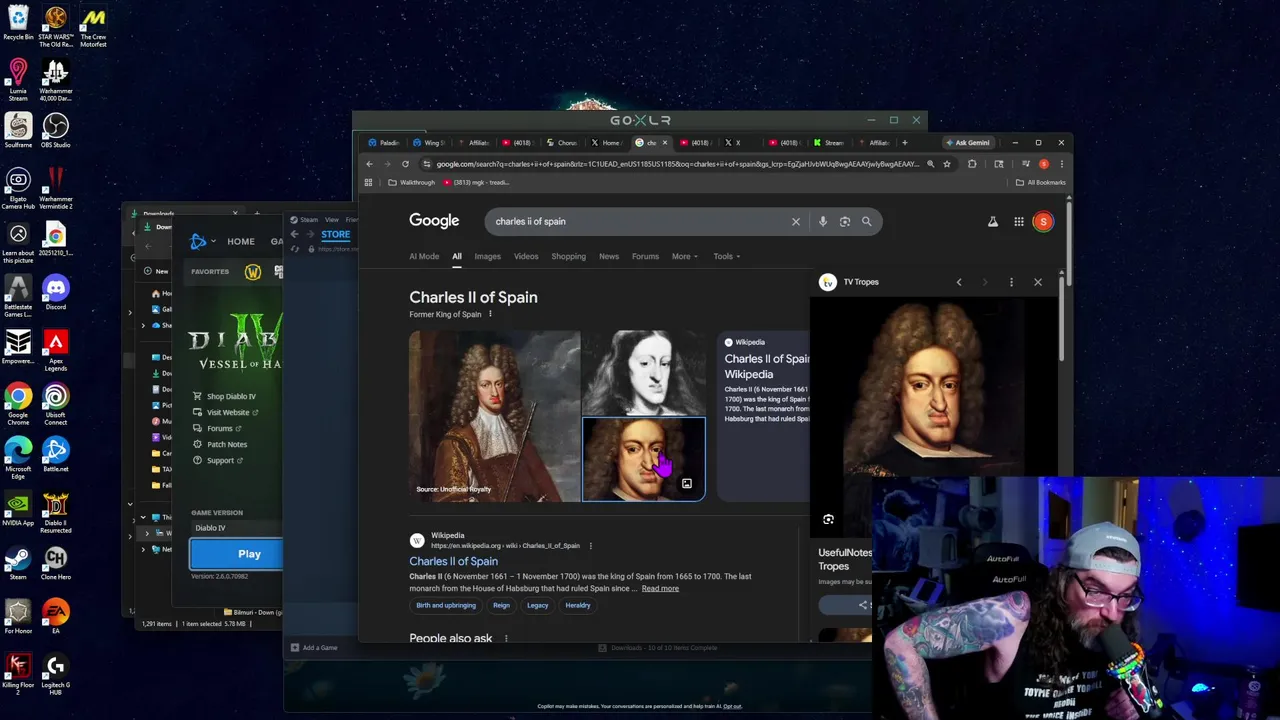Click Add a Game in Steam

314,648
